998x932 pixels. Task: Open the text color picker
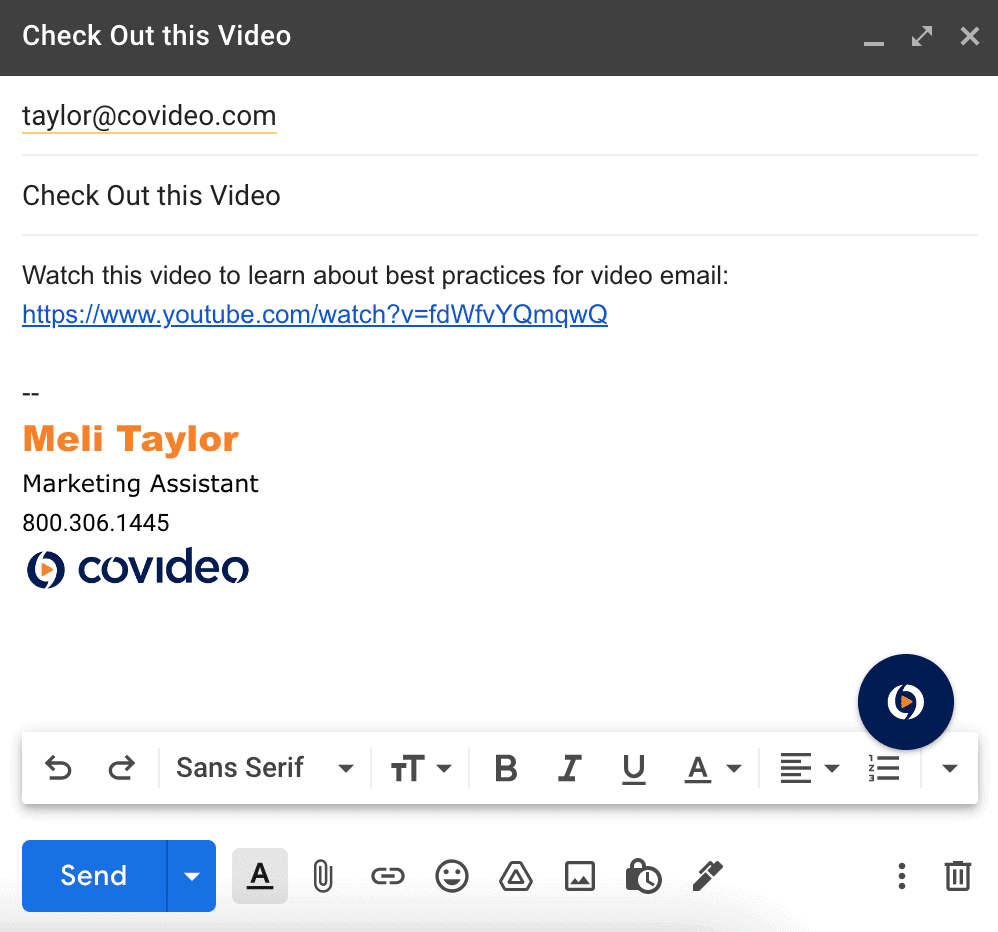[712, 768]
